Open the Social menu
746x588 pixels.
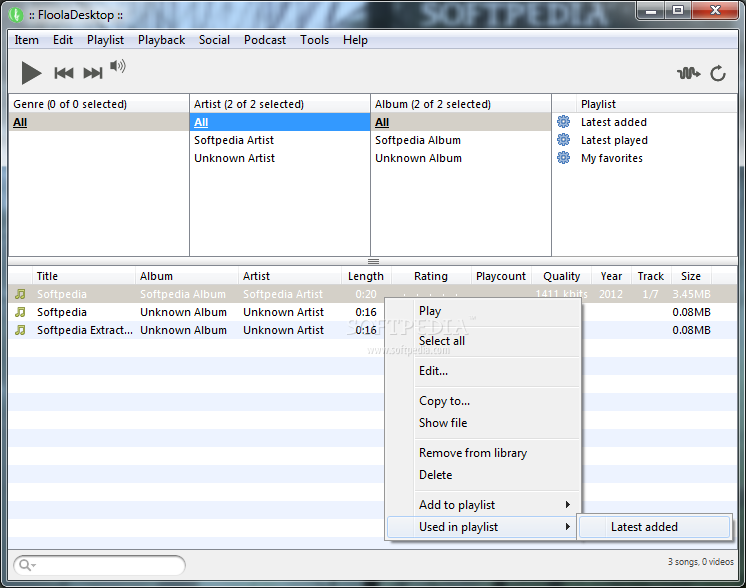tap(214, 40)
